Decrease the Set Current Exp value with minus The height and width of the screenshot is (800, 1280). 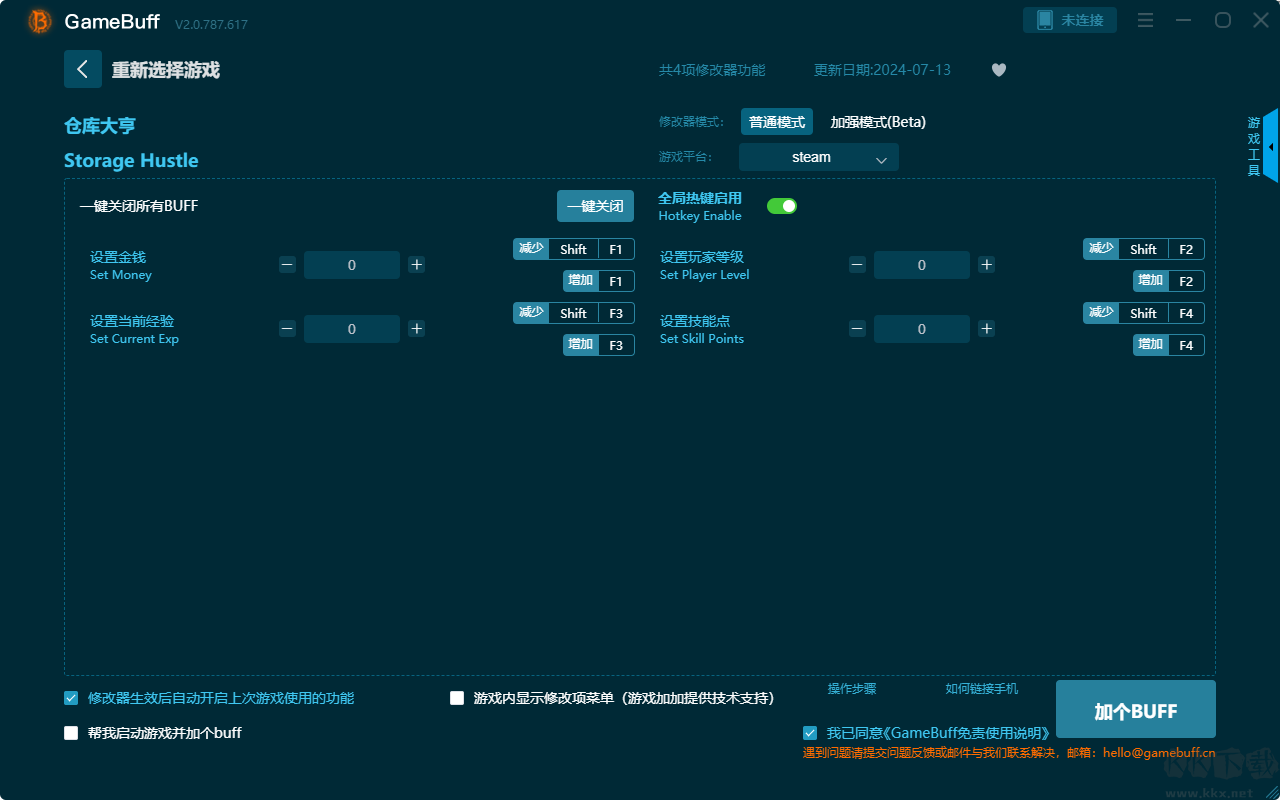287,329
